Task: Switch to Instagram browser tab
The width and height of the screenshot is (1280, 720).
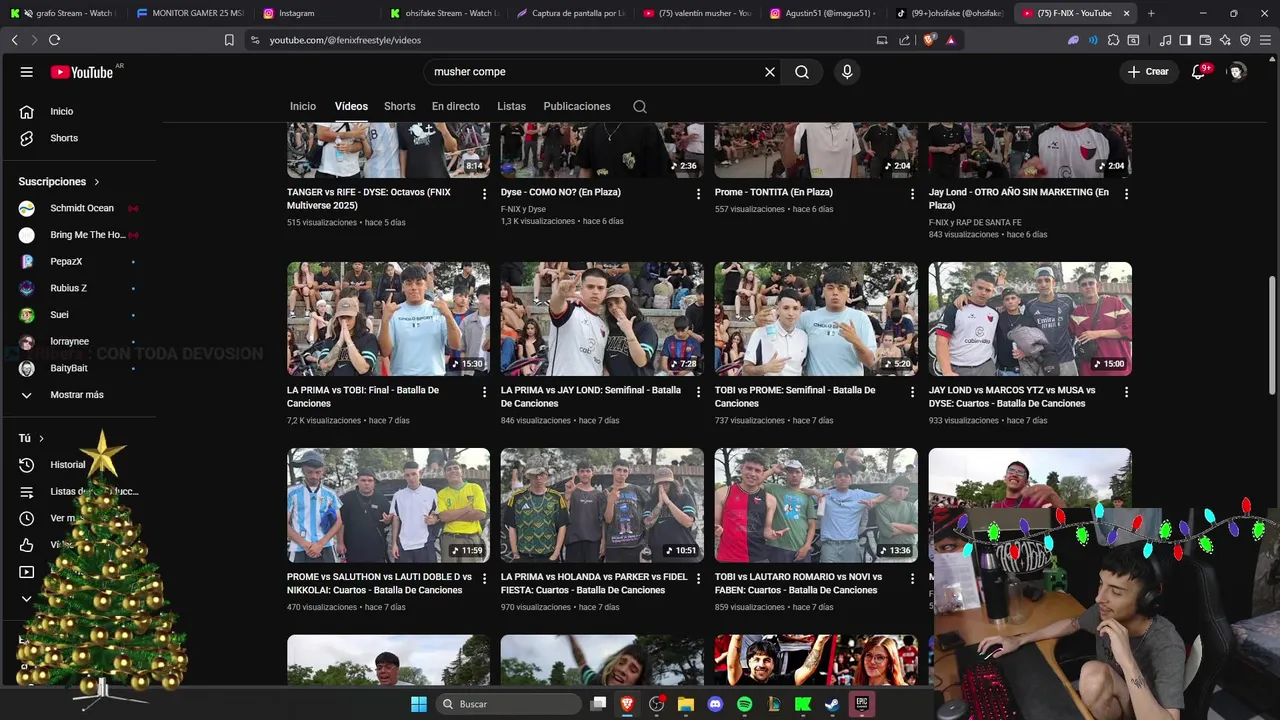Action: point(315,13)
